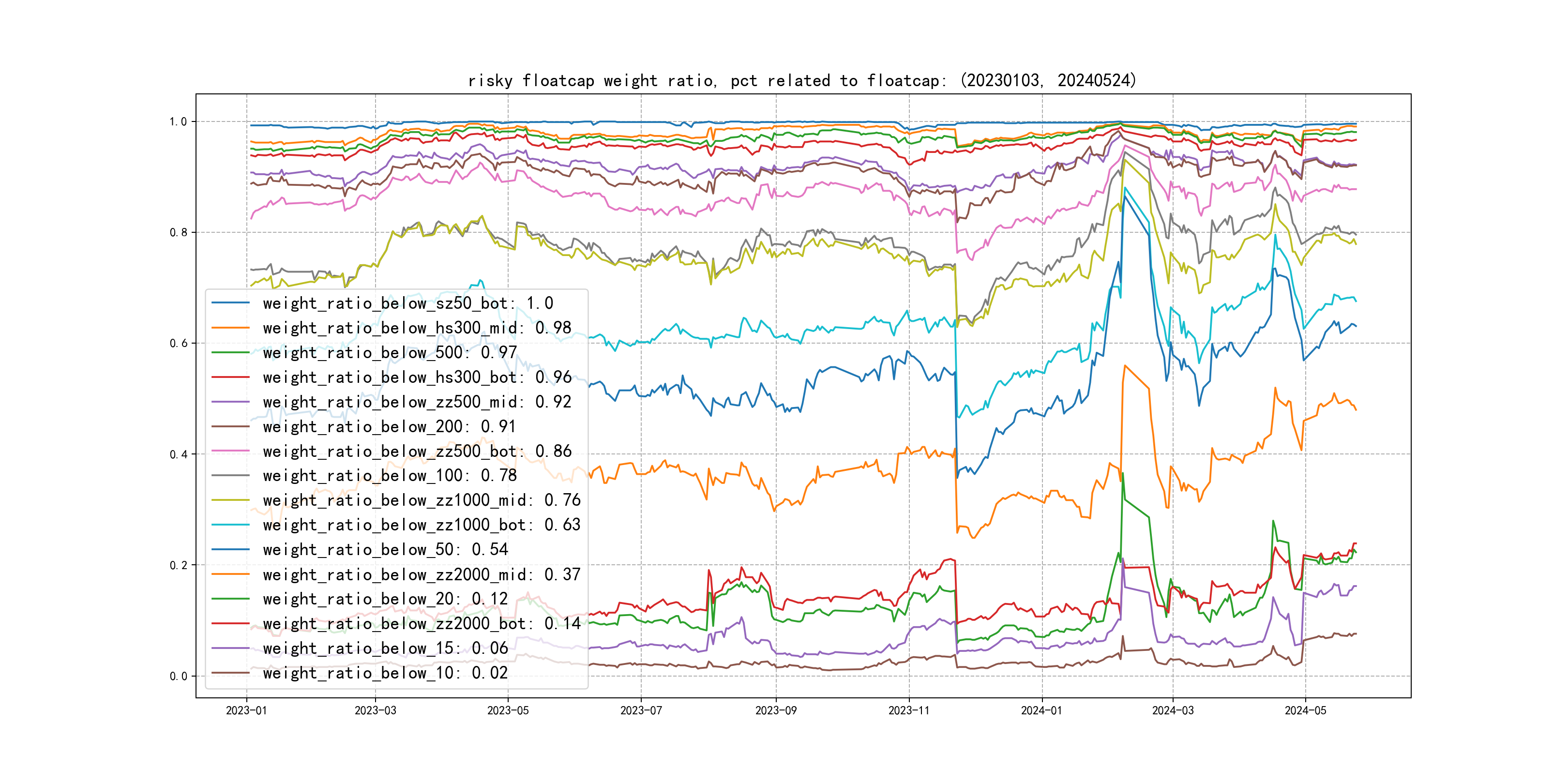Click brown line swatch for below_200 legend
Image resolution: width=1568 pixels, height=784 pixels.
[231, 427]
